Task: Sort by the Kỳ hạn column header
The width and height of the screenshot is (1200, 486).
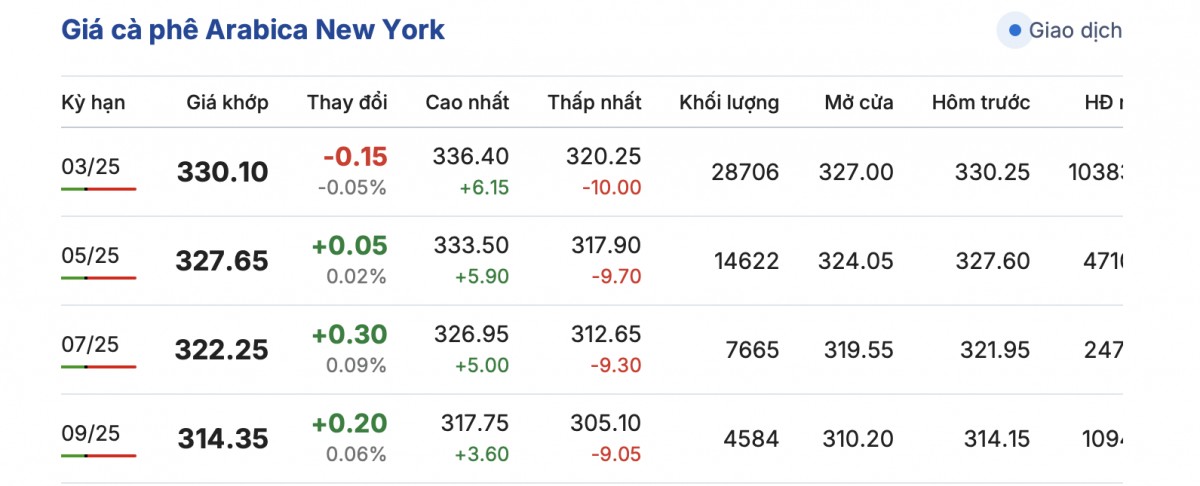Action: point(93,102)
